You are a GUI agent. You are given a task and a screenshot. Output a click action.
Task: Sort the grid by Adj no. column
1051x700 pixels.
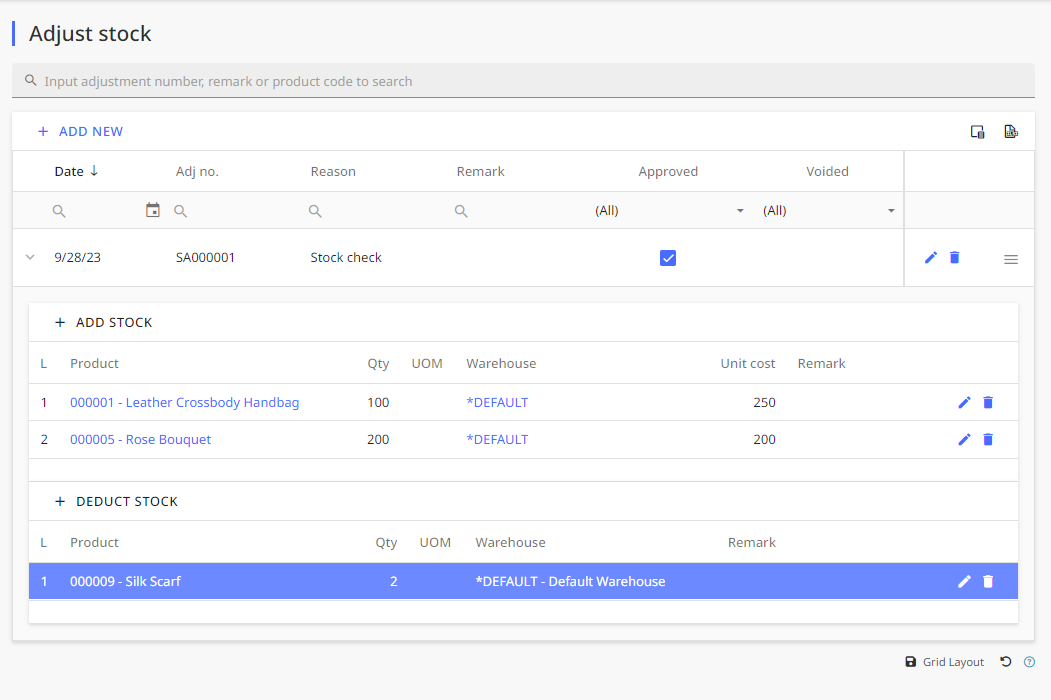click(197, 172)
